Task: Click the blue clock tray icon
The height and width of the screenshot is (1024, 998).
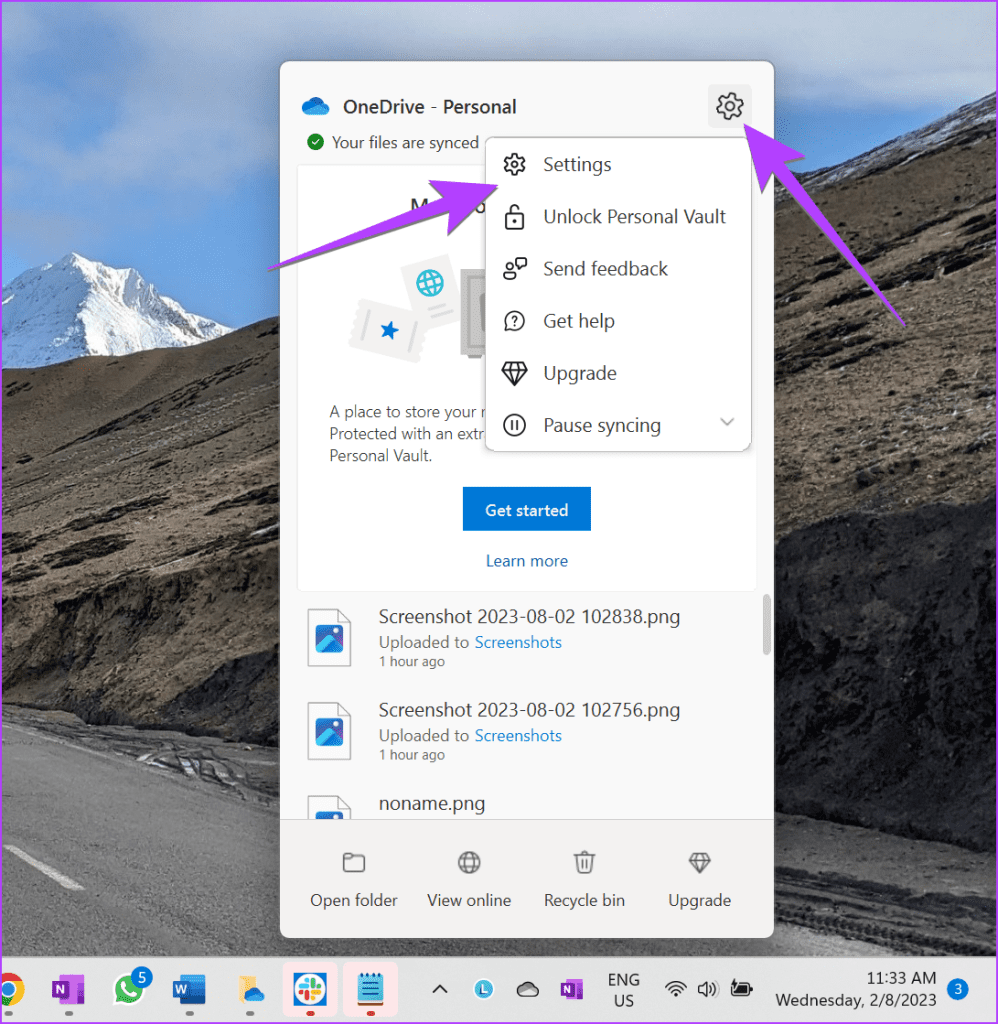Action: click(483, 989)
